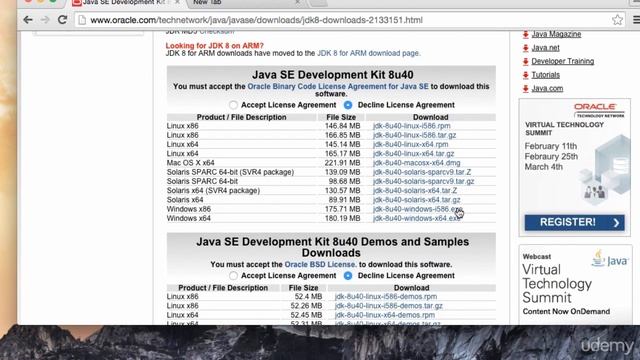Select Accept License Agreement for JDK 8u40
This screenshot has width=640, height=360.
pyautogui.click(x=233, y=105)
